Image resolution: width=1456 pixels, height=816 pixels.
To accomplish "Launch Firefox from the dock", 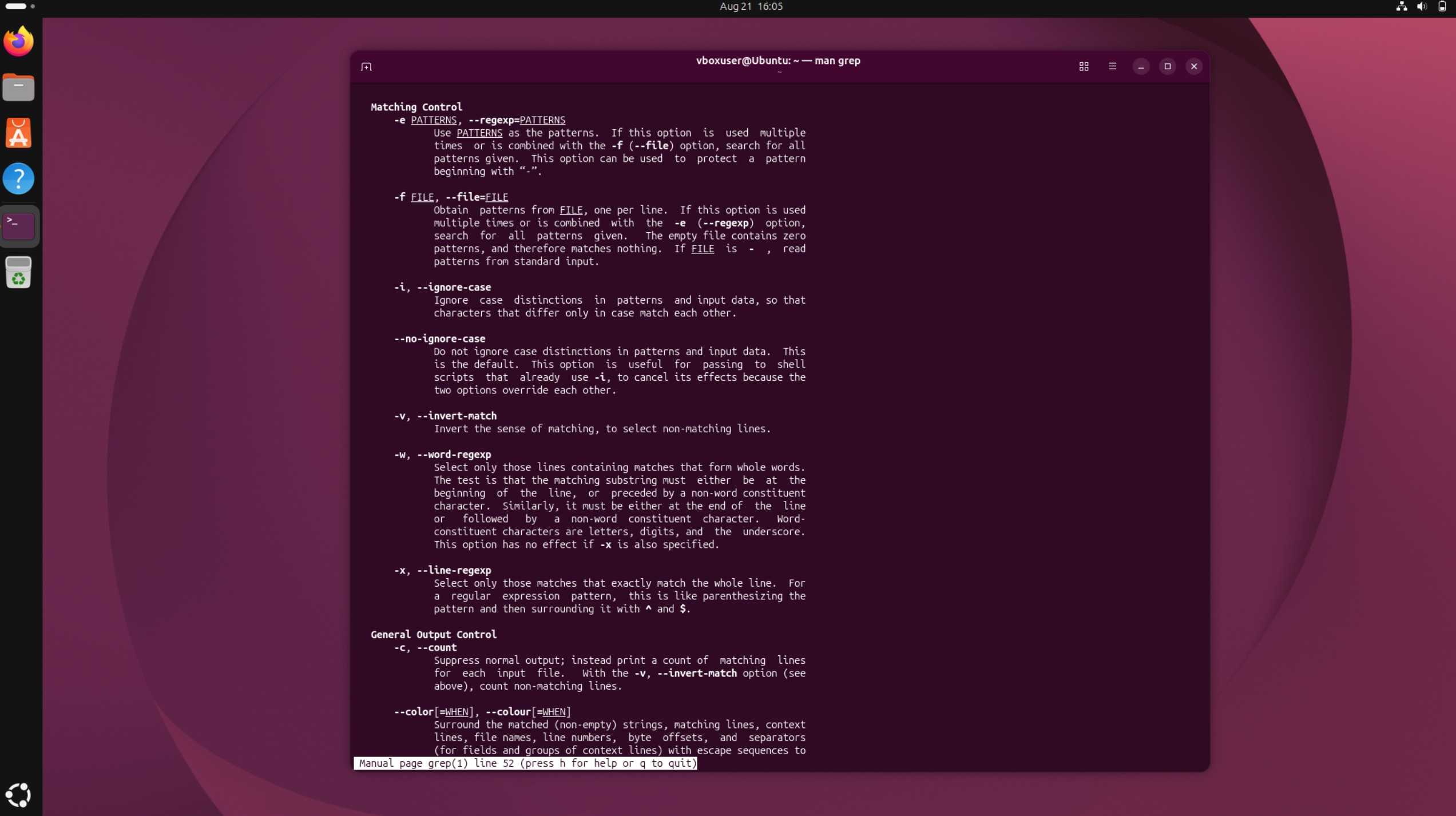I will coord(18,41).
